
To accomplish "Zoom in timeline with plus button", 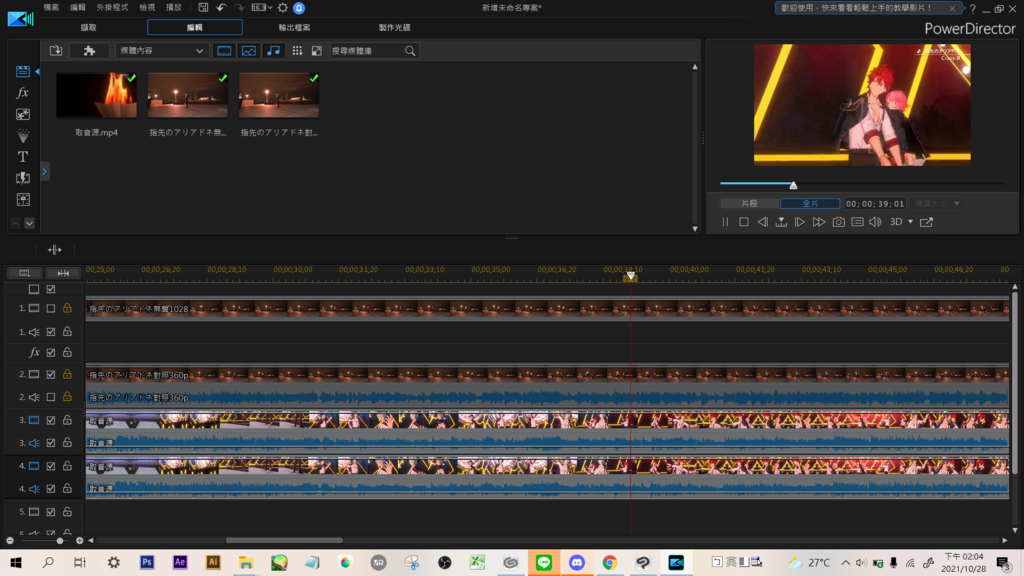I will pyautogui.click(x=80, y=541).
